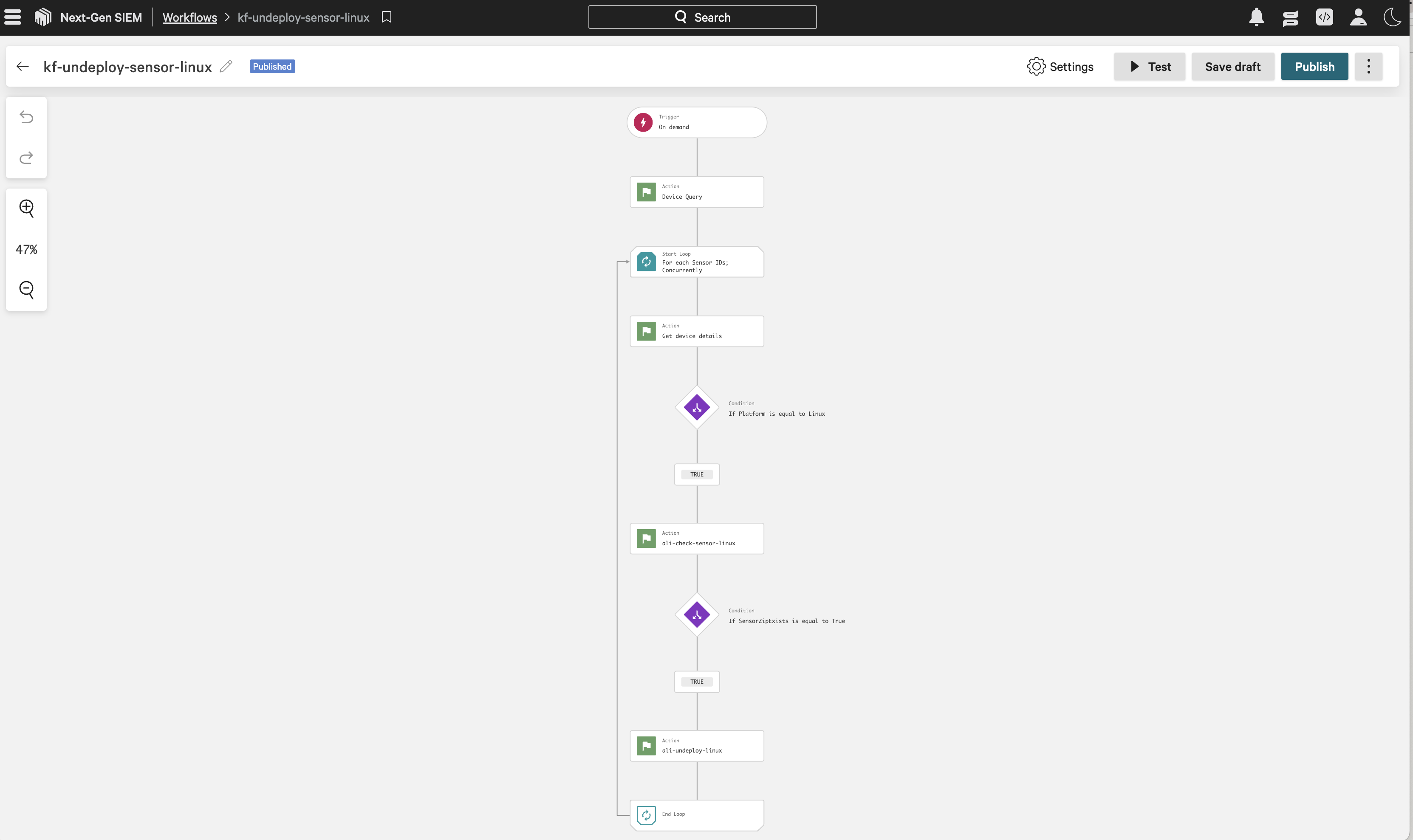1413x840 pixels.
Task: Edit the workflow name with pencil icon
Action: [226, 67]
